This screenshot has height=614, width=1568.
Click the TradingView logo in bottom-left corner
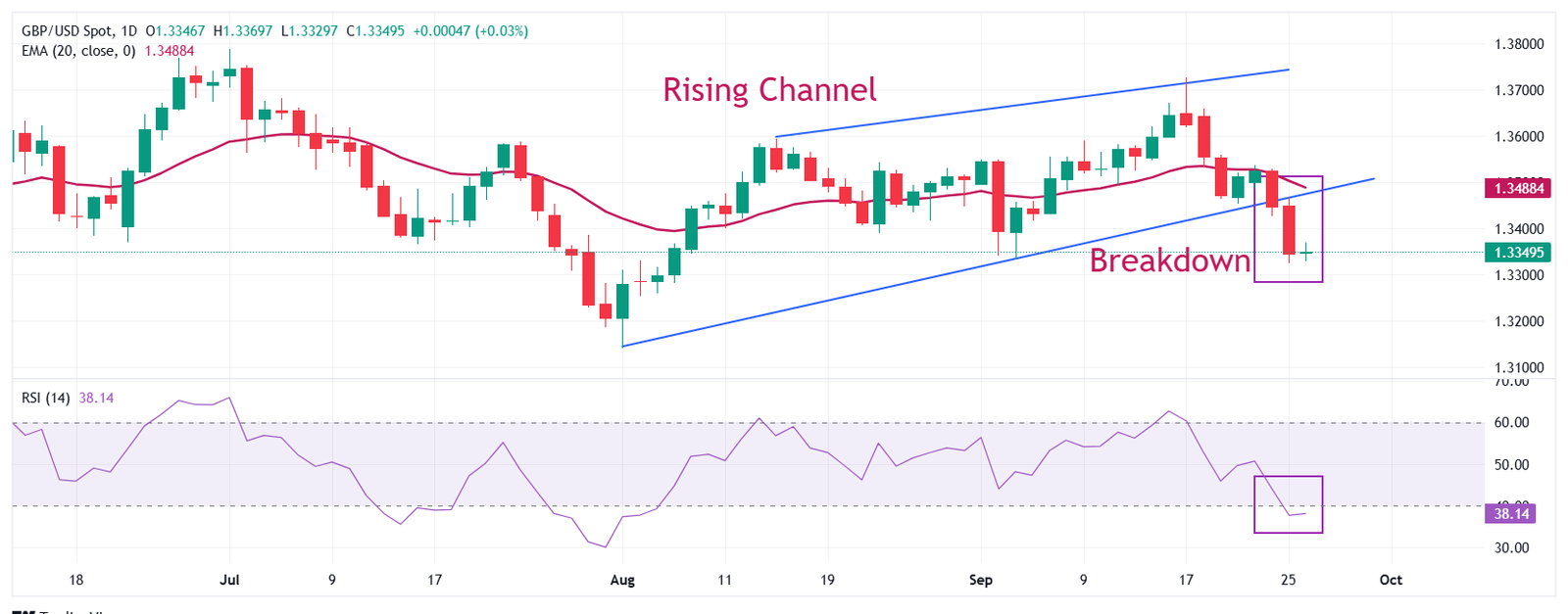pos(61,611)
